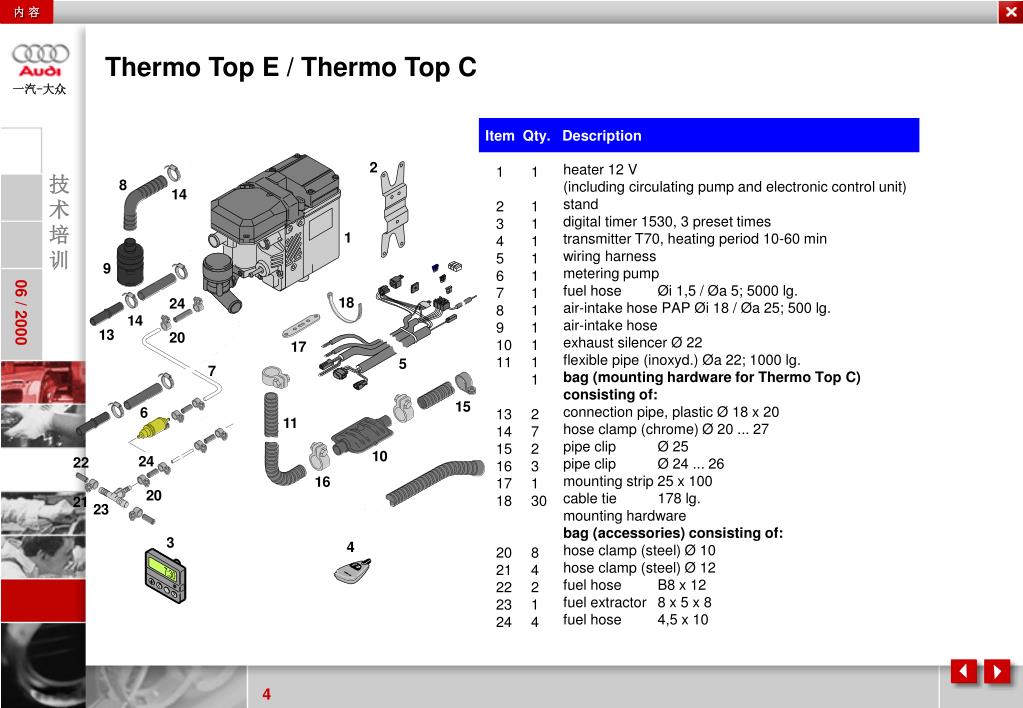Open the 内容 contents menu
Image resolution: width=1023 pixels, height=708 pixels.
(x=26, y=12)
